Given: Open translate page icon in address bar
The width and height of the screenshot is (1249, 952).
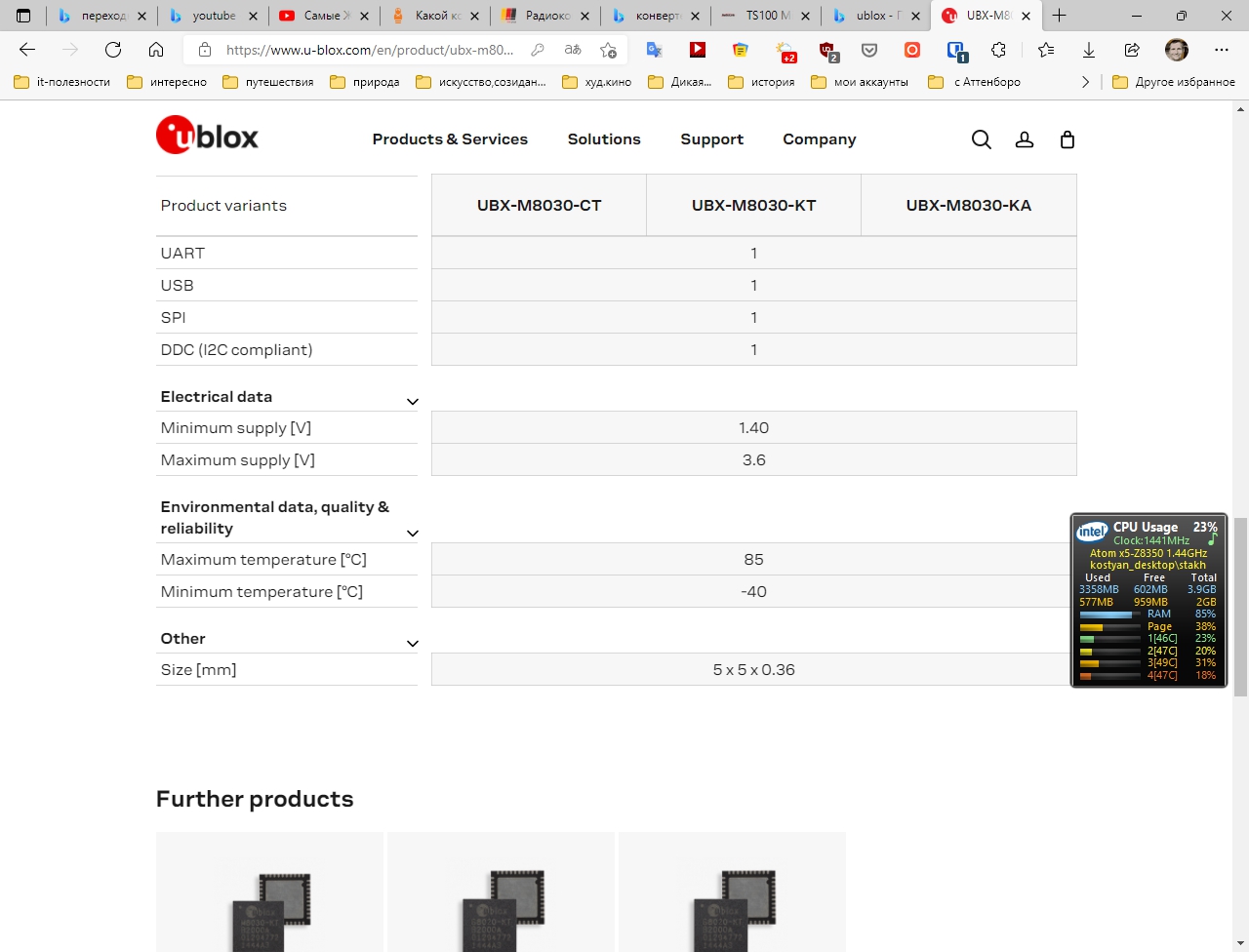Looking at the screenshot, I should (x=573, y=50).
